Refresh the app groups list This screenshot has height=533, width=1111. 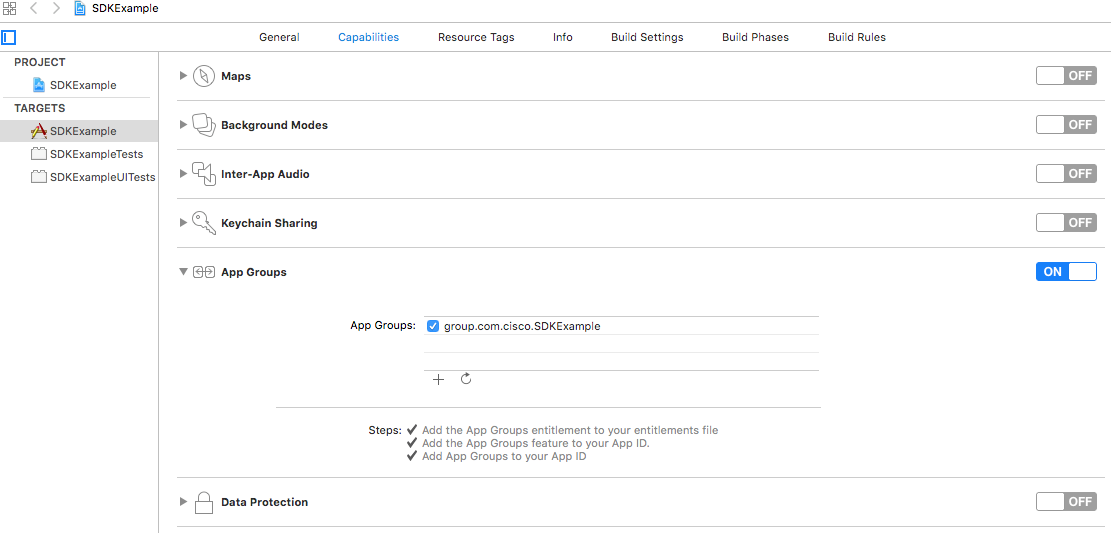point(466,378)
